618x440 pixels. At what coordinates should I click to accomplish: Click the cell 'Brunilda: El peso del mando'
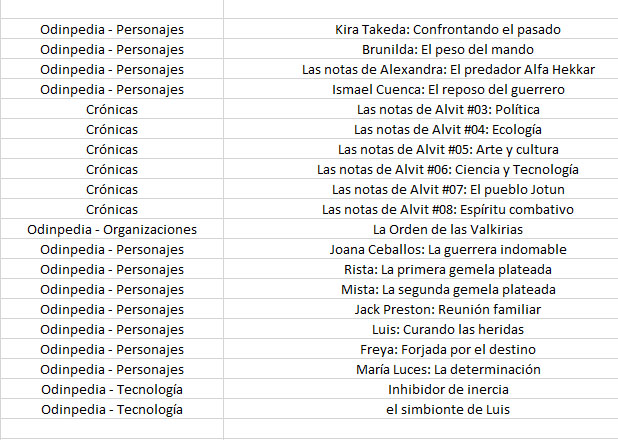(x=448, y=50)
